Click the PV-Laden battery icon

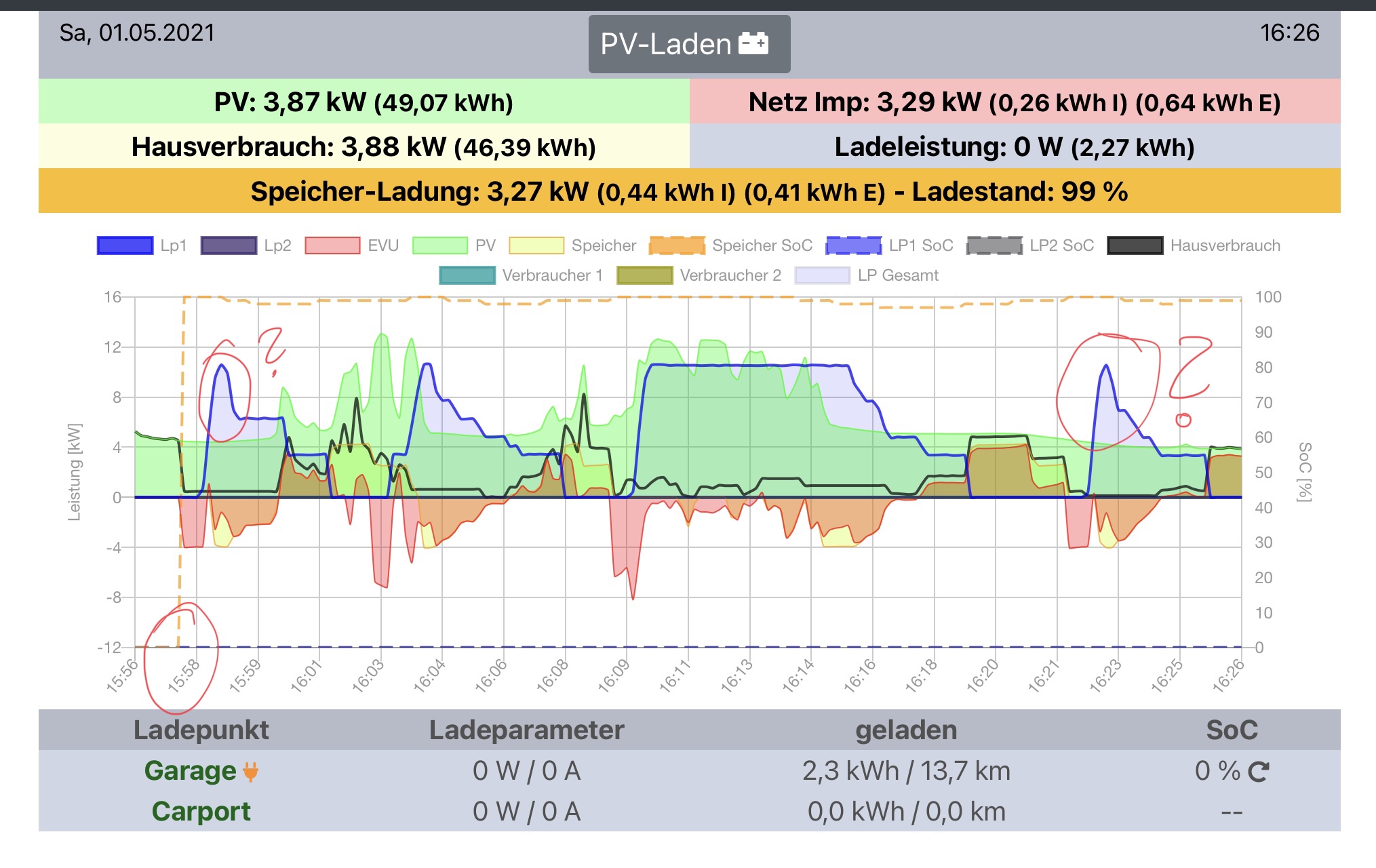[753, 43]
